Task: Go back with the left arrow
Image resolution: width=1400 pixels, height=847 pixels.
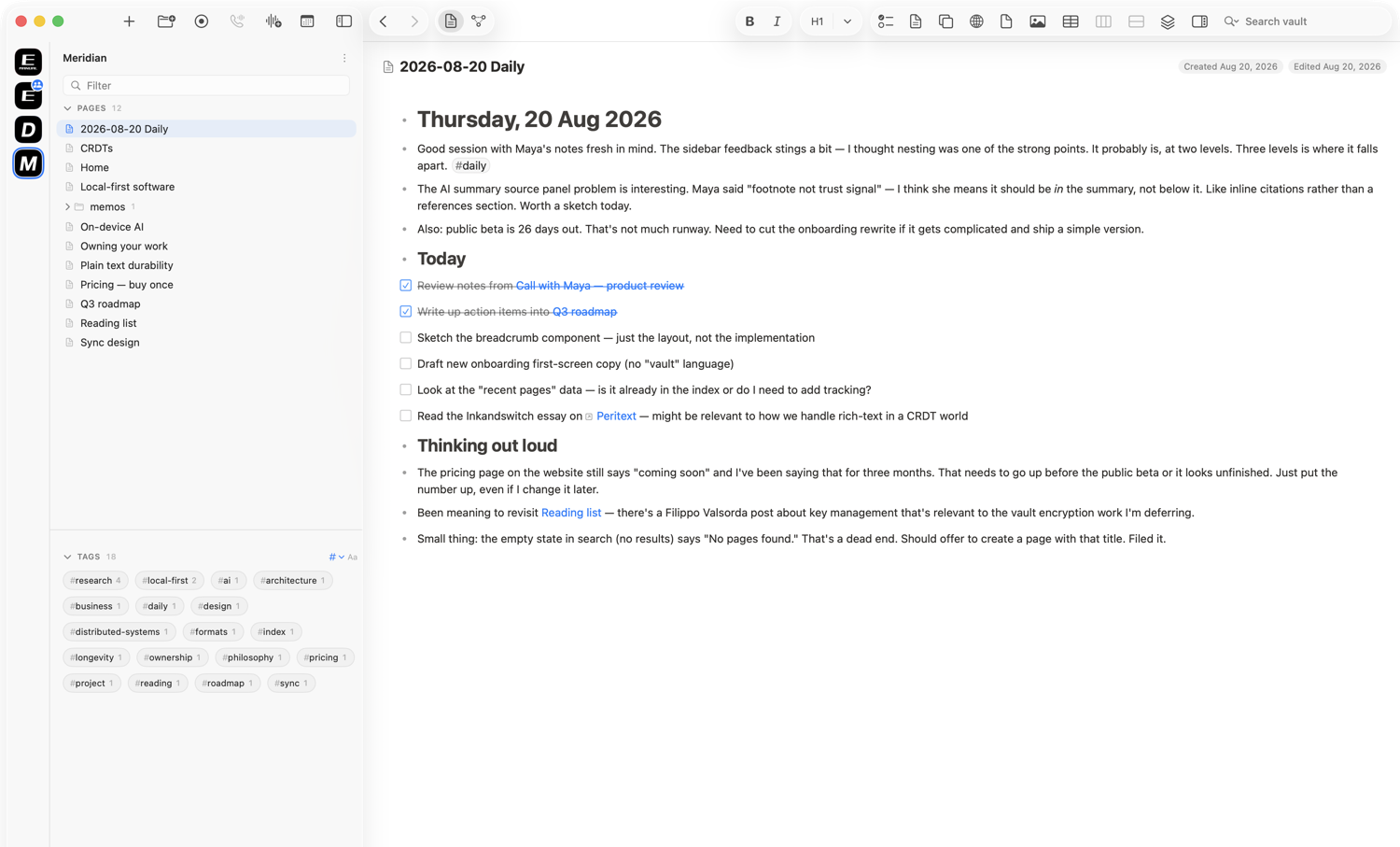Action: (x=384, y=21)
